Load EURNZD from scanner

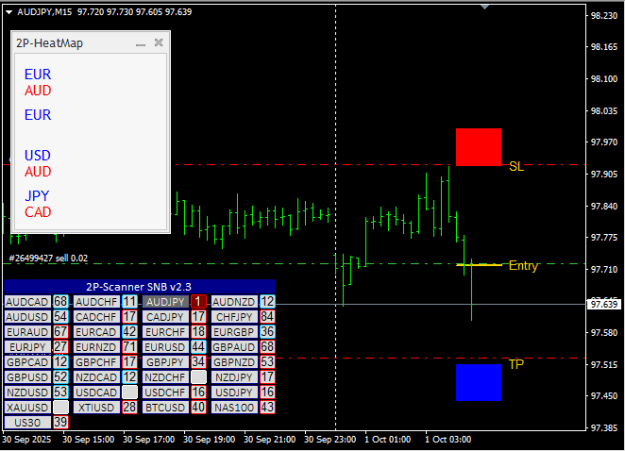point(96,347)
